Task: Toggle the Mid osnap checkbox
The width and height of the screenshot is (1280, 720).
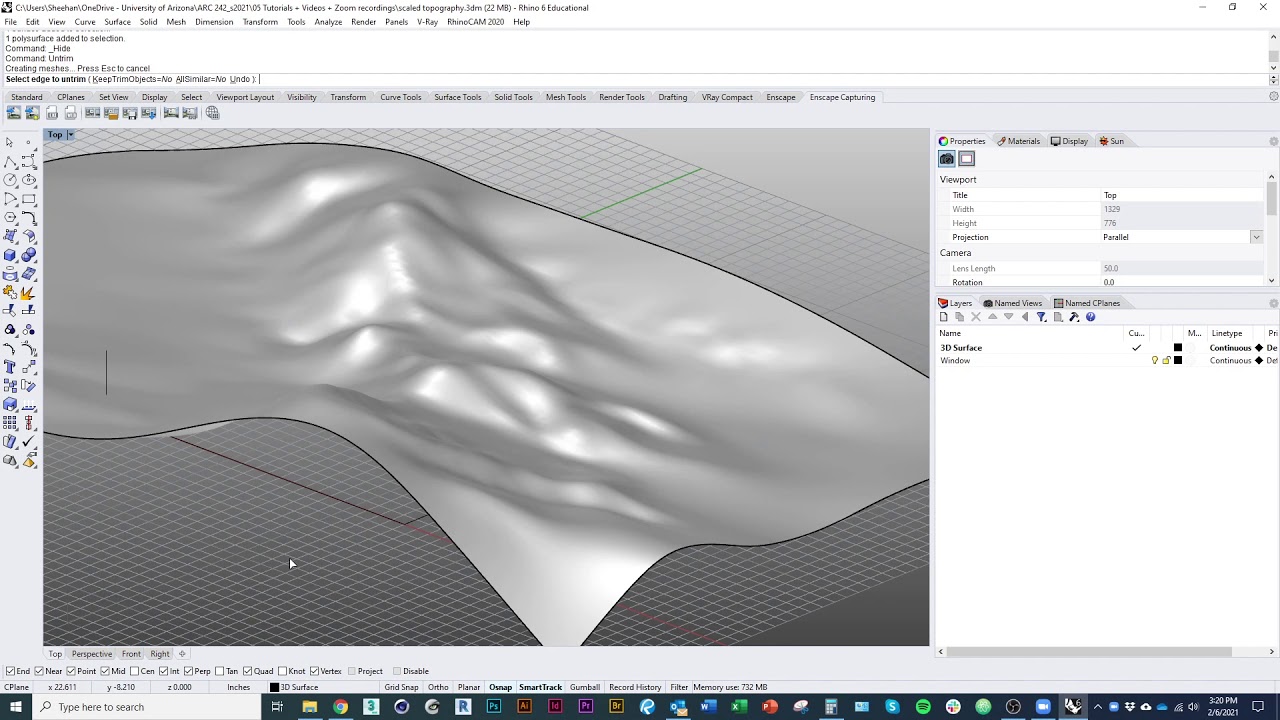Action: [105, 671]
